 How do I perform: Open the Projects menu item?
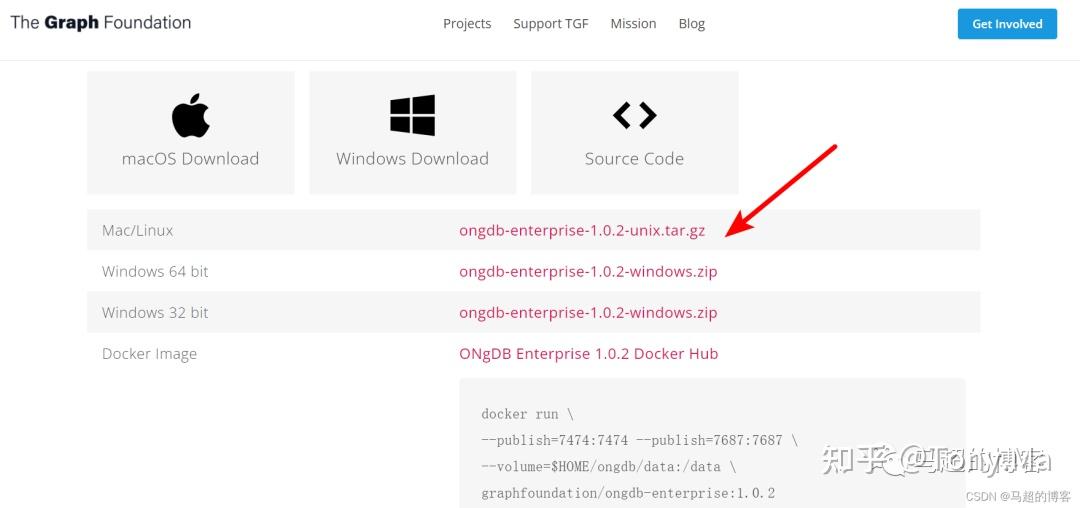[467, 24]
